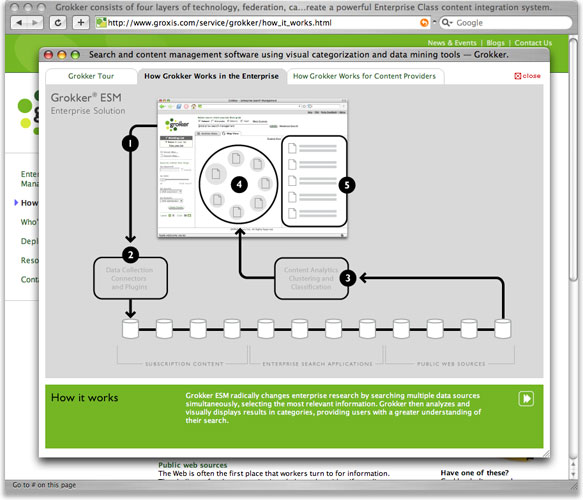Click the popup window yellow minimize button
The width and height of the screenshot is (583, 500).
(62, 55)
